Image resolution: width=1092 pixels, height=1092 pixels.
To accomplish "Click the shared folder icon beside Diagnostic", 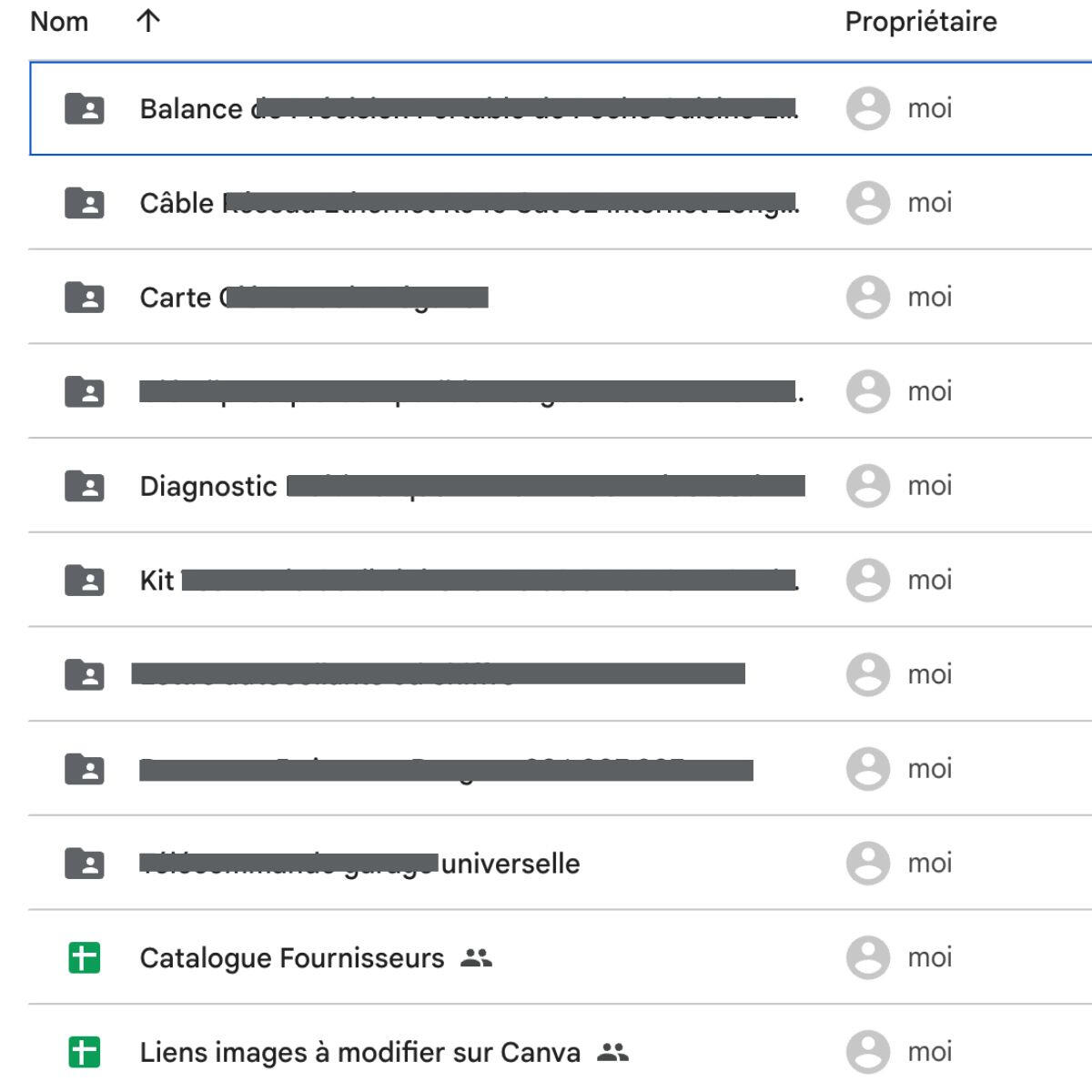I will coord(85,486).
